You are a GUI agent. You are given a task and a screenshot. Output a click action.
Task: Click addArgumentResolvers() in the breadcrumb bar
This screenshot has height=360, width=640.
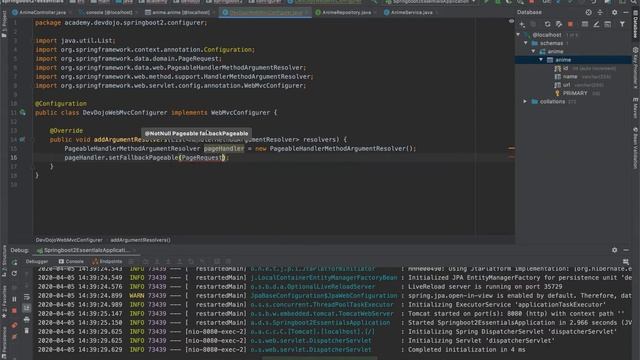[140, 240]
